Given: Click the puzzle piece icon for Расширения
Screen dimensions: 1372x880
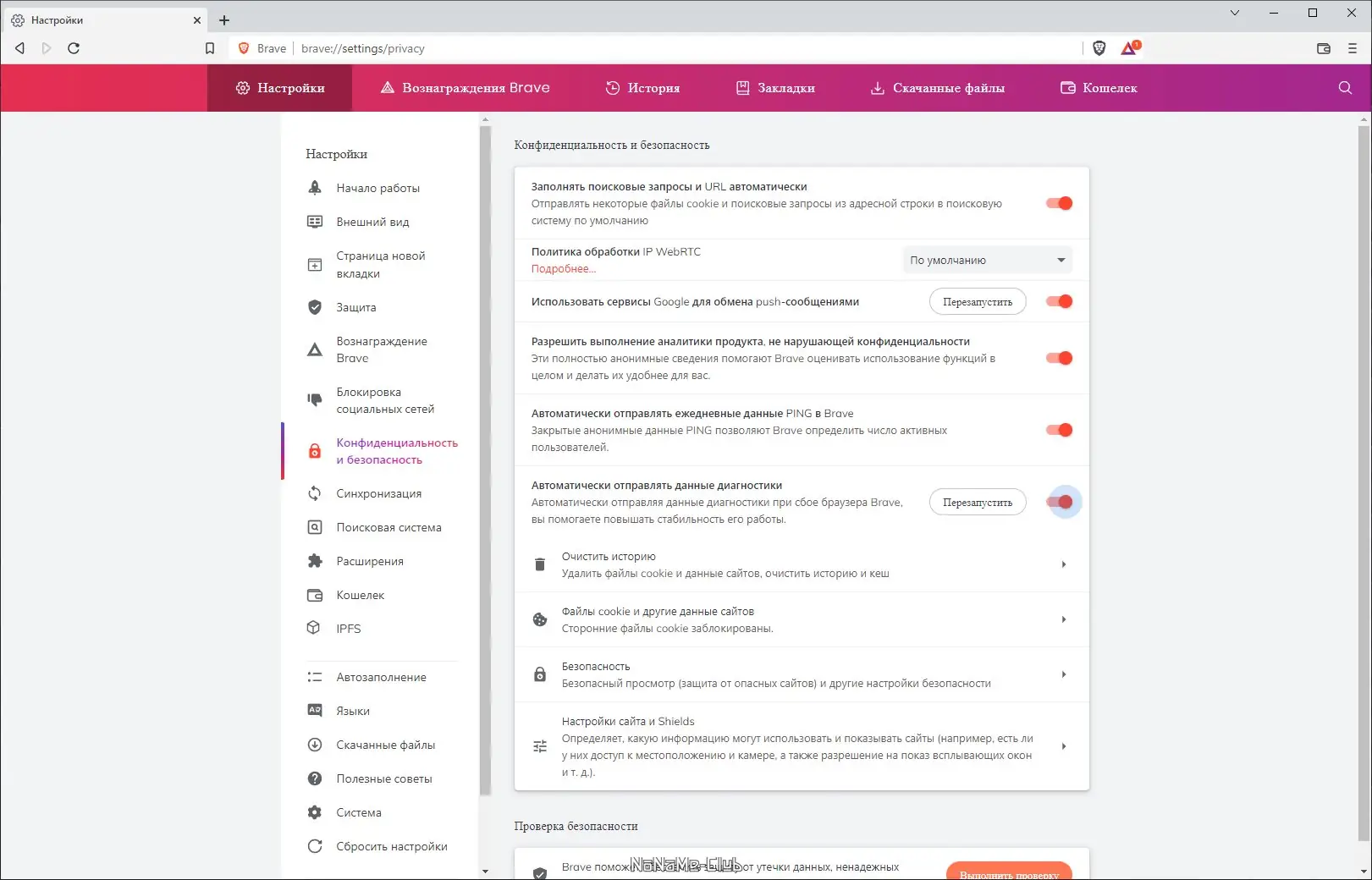Looking at the screenshot, I should click(x=315, y=561).
